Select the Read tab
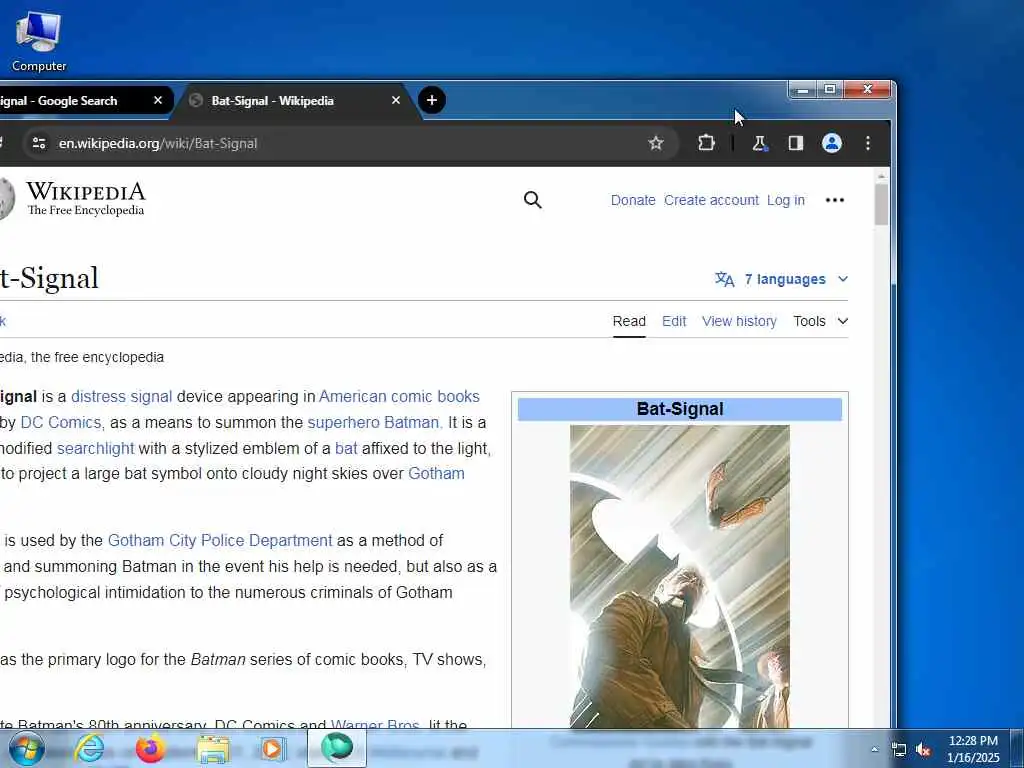Viewport: 1024px width, 768px height. (x=629, y=321)
